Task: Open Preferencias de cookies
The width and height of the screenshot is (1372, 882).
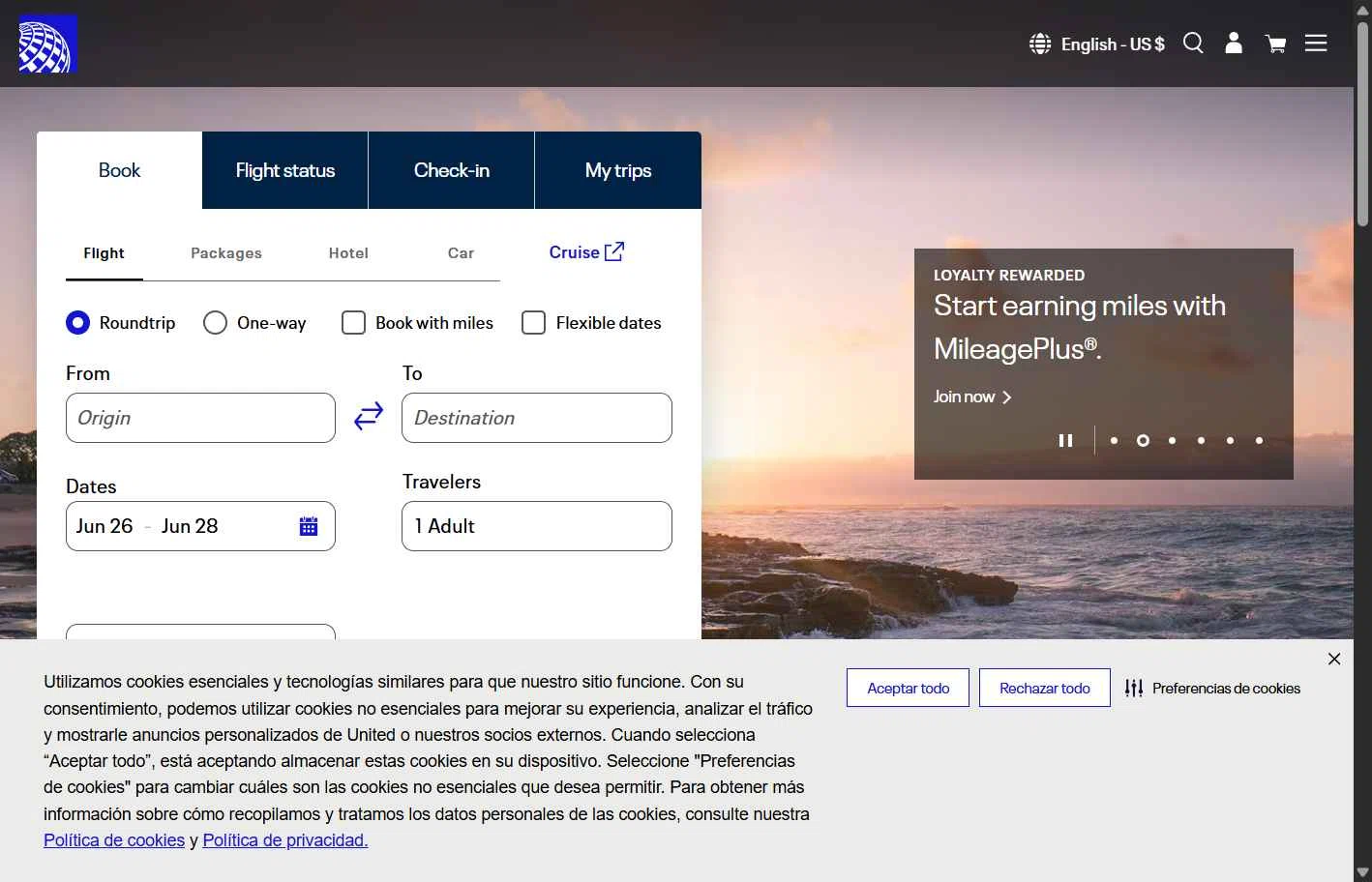Action: [x=1212, y=689]
